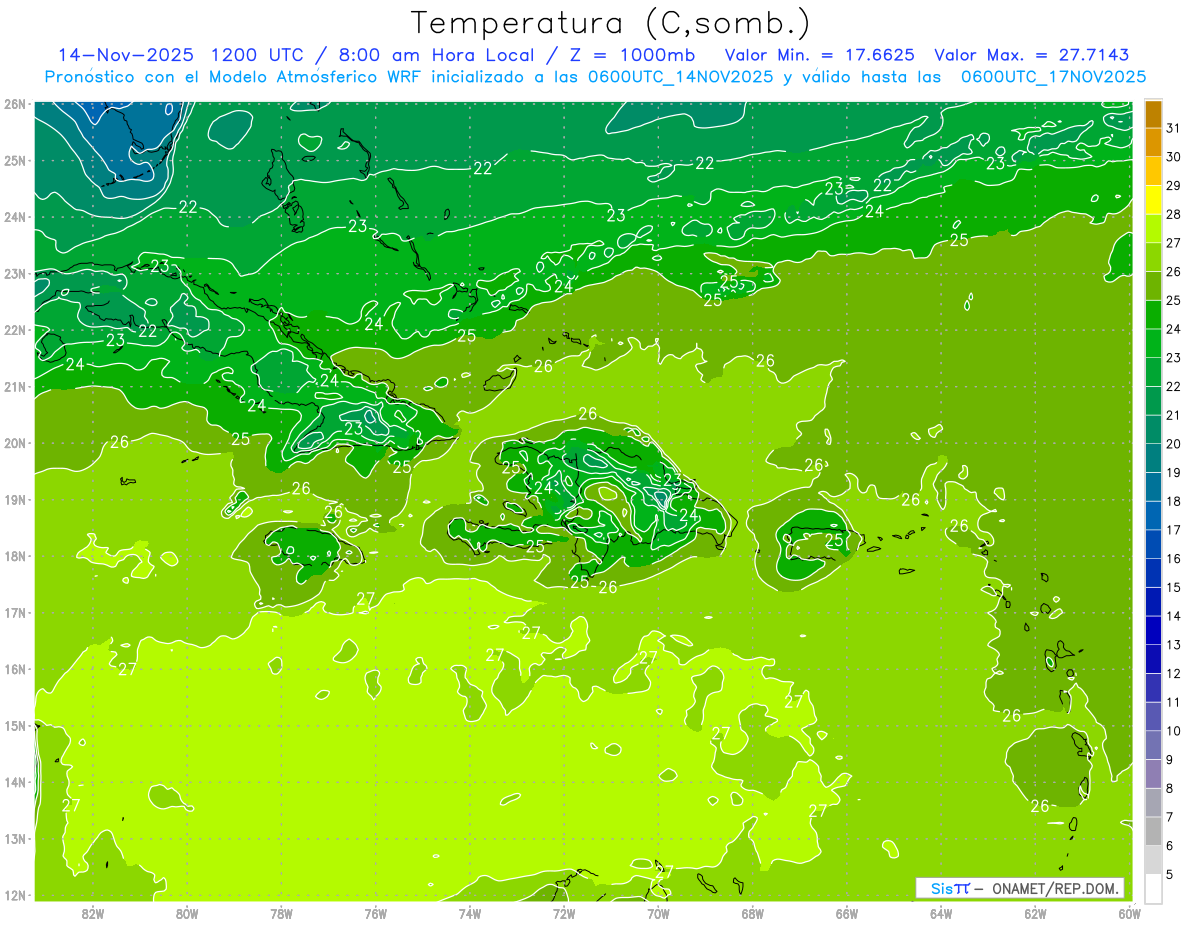Click the '62W' longitude axis label

(1035, 913)
